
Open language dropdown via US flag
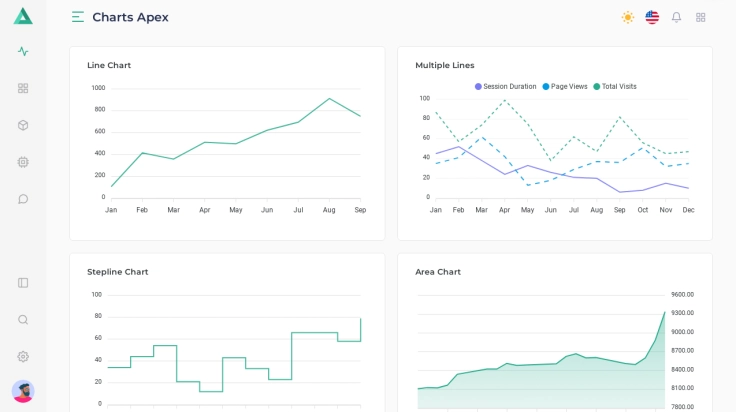click(652, 17)
